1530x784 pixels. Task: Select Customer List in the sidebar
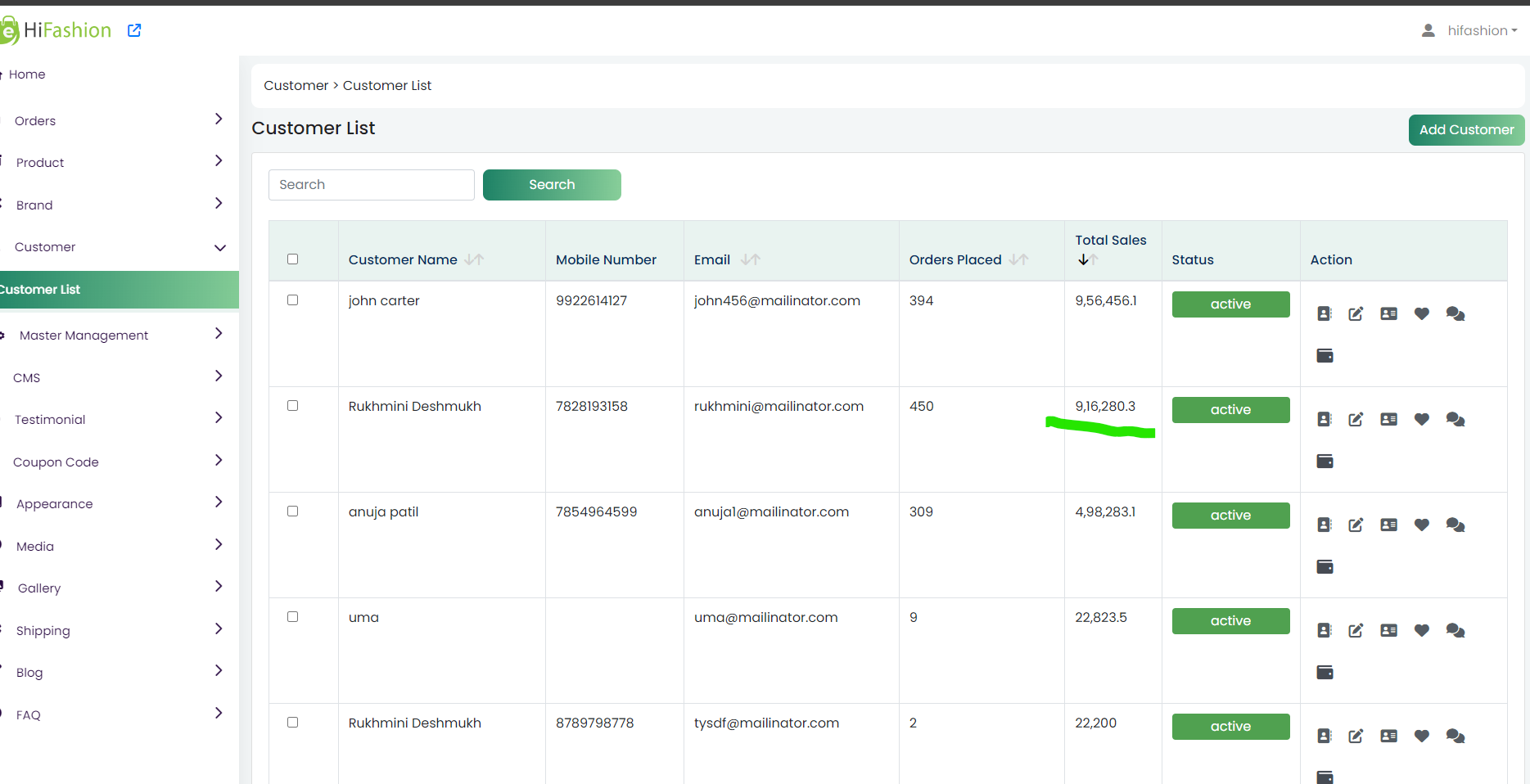[120, 290]
